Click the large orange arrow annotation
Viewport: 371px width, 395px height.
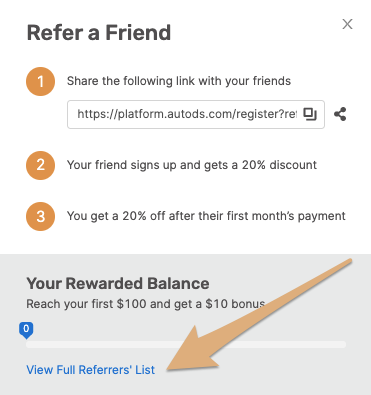[x=253, y=317]
